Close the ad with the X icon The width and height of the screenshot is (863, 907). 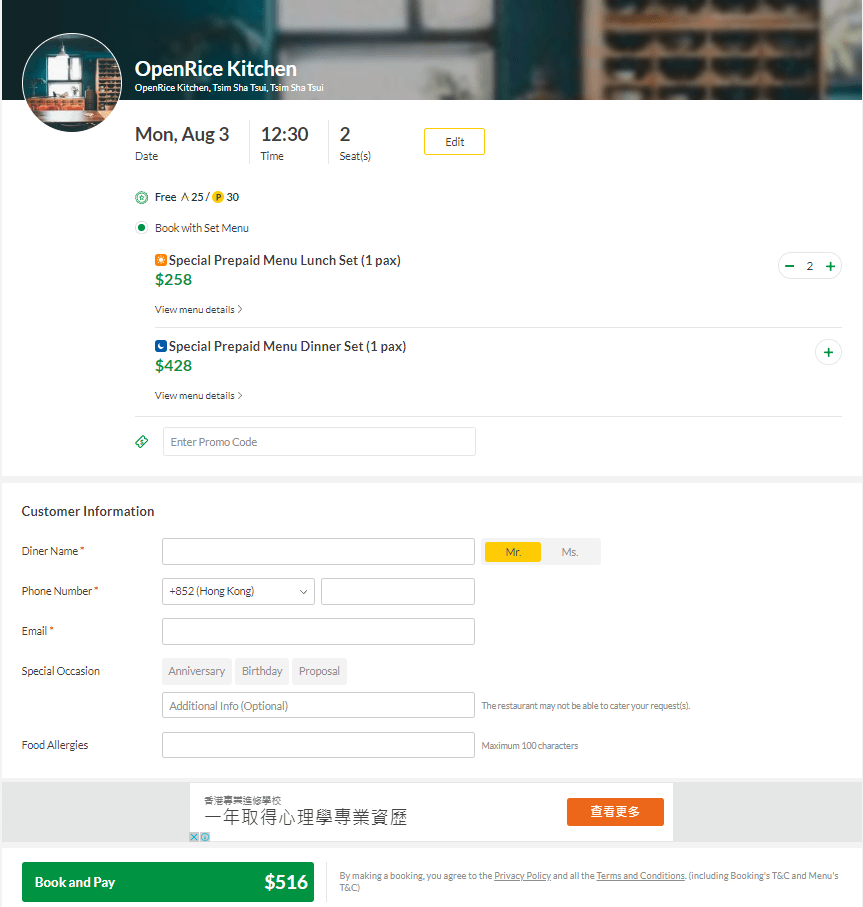[194, 836]
